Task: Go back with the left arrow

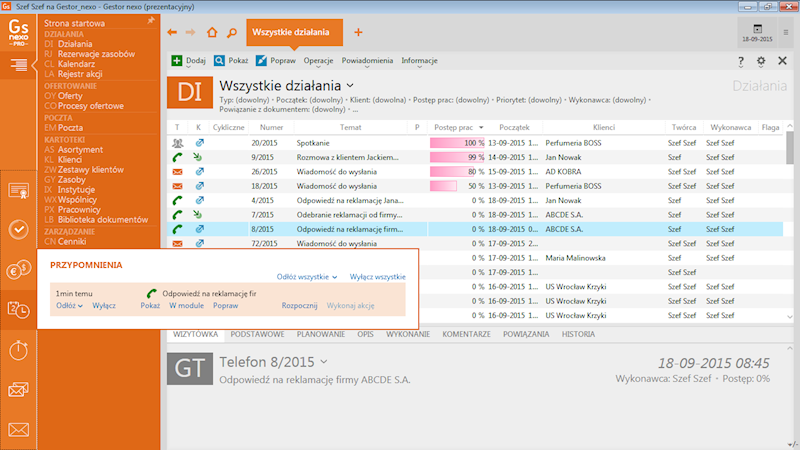Action: (172, 32)
